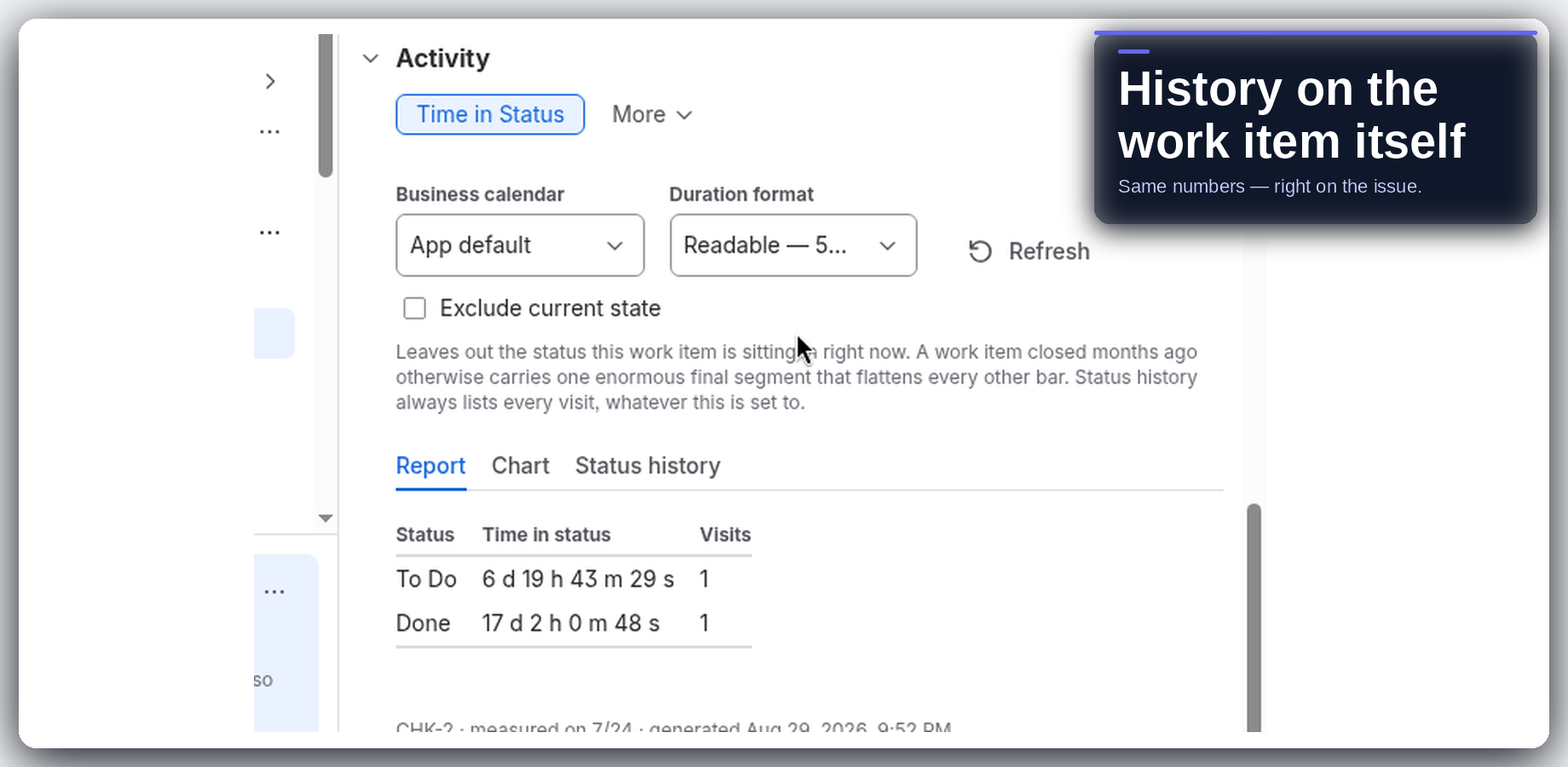Click the value 17 d 2 h 0 m 48 s
The image size is (1568, 767).
point(571,624)
